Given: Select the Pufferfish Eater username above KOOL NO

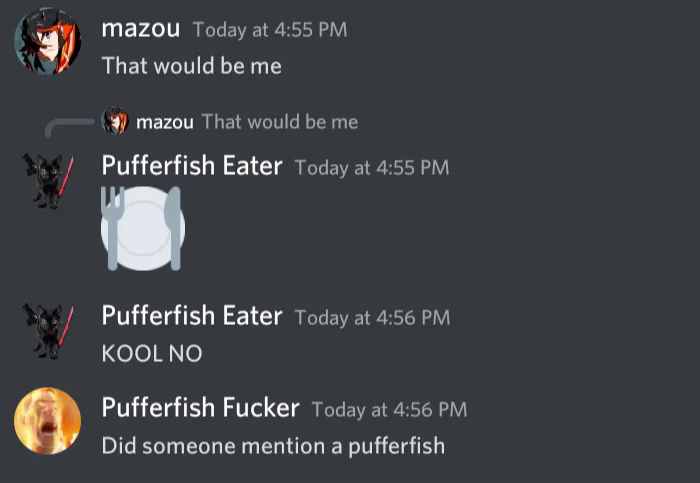Looking at the screenshot, I should [x=192, y=316].
